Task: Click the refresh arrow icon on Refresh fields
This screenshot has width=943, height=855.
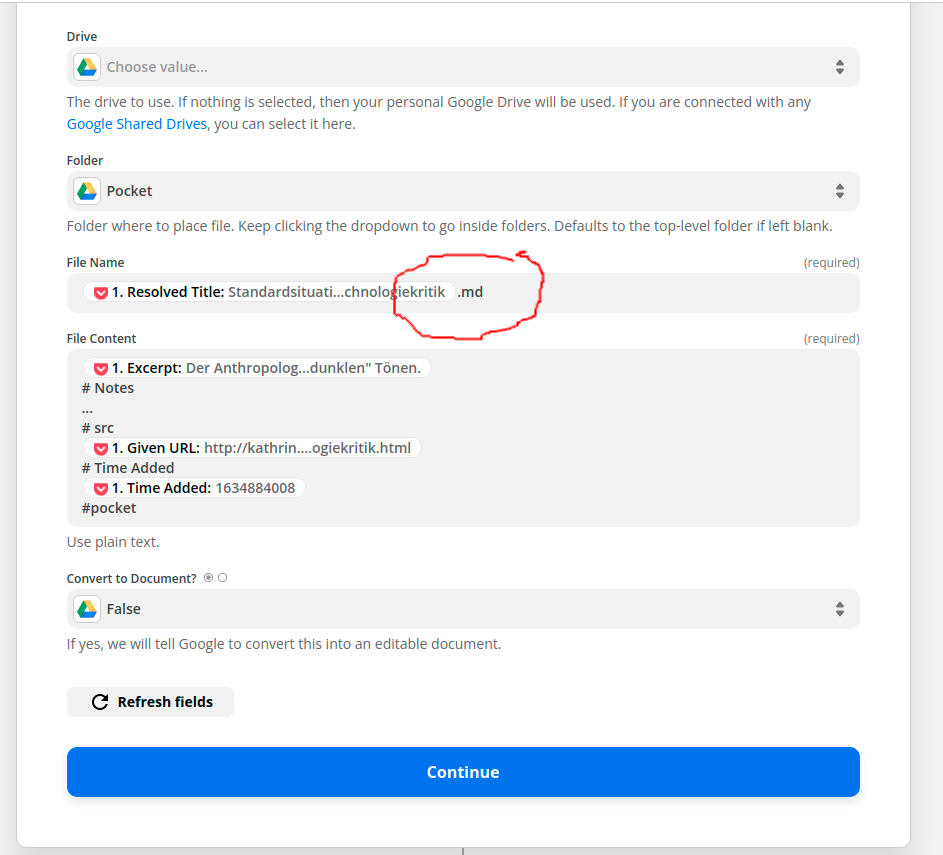Action: (100, 702)
